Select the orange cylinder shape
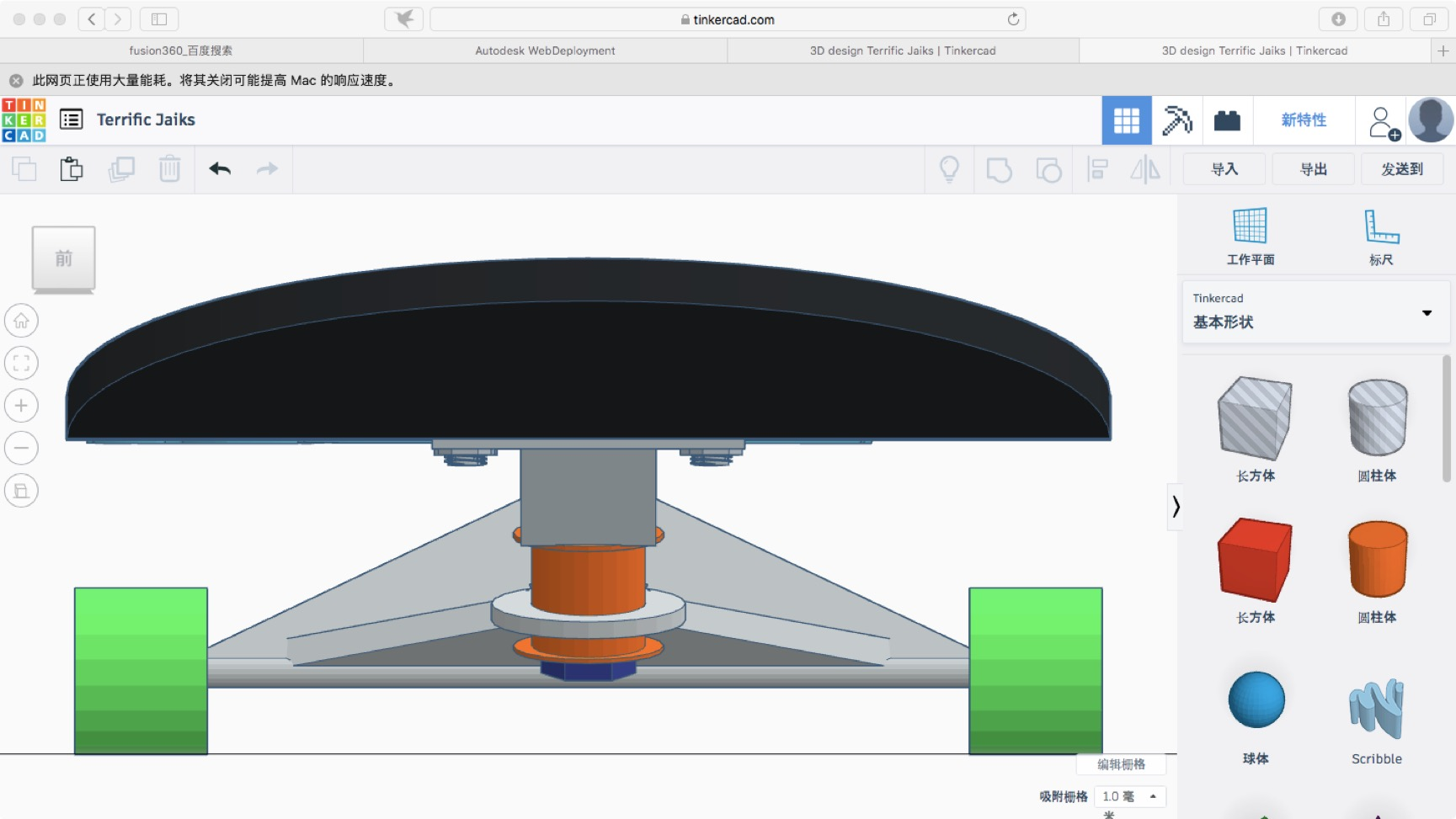This screenshot has height=819, width=1456. 1378,559
